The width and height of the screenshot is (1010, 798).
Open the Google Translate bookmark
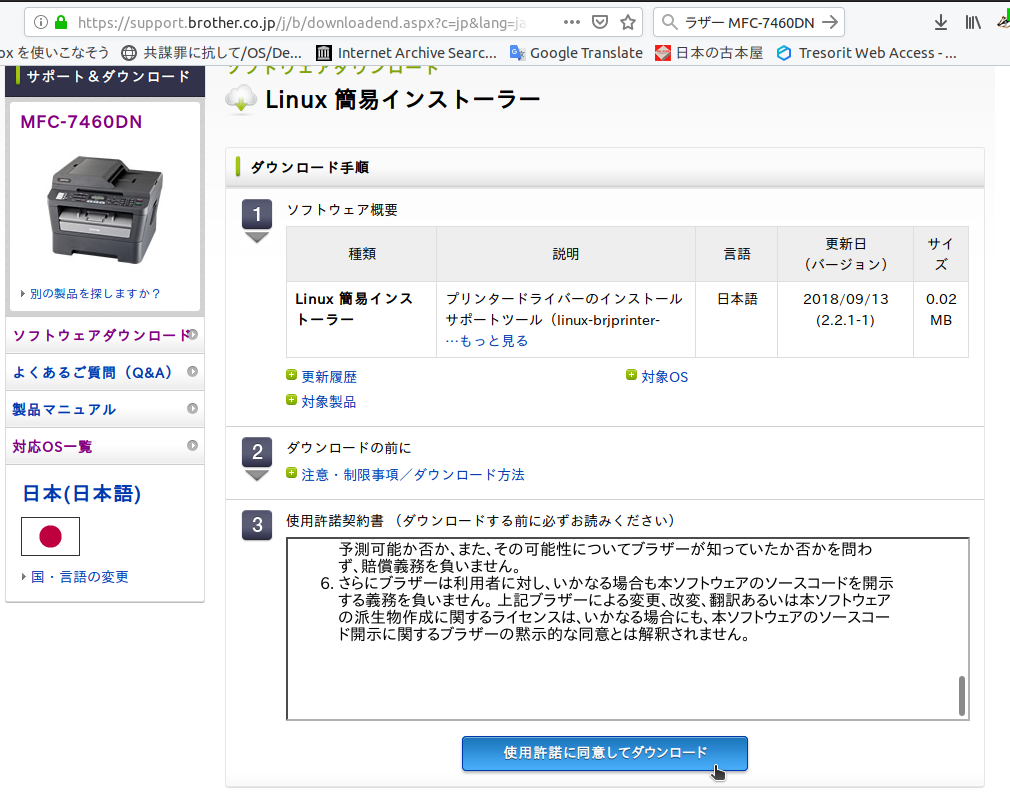pyautogui.click(x=576, y=53)
